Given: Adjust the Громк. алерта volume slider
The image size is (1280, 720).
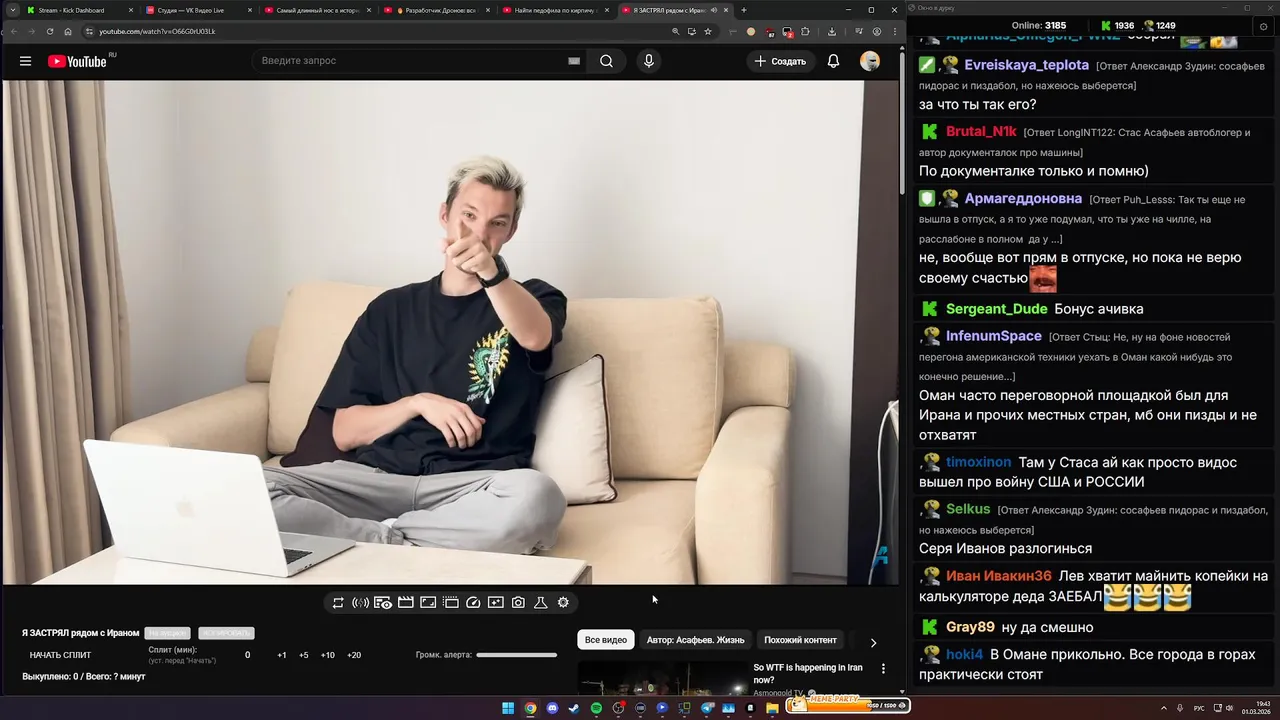Looking at the screenshot, I should [x=516, y=655].
